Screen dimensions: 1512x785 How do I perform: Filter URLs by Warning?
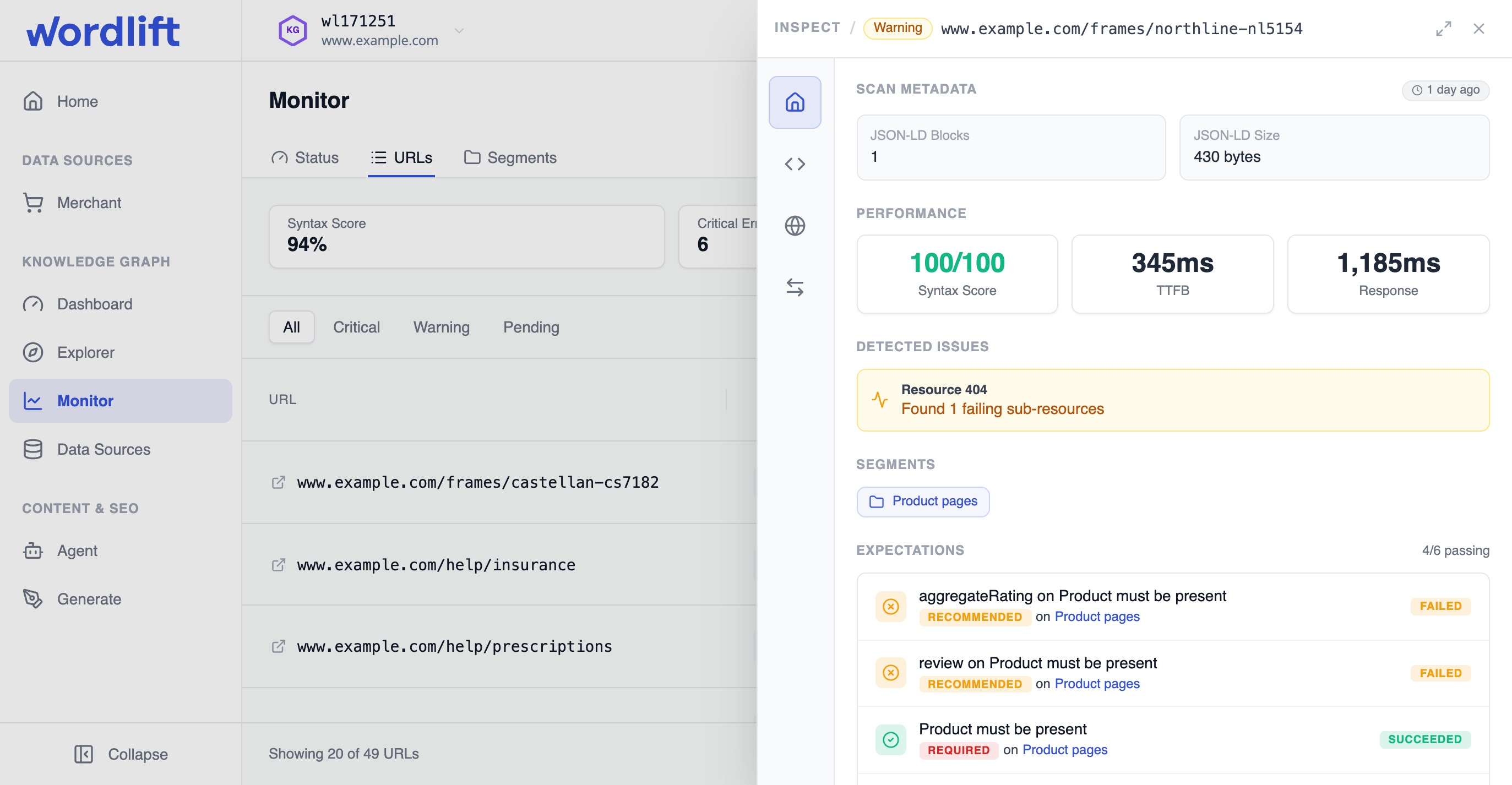click(x=442, y=327)
